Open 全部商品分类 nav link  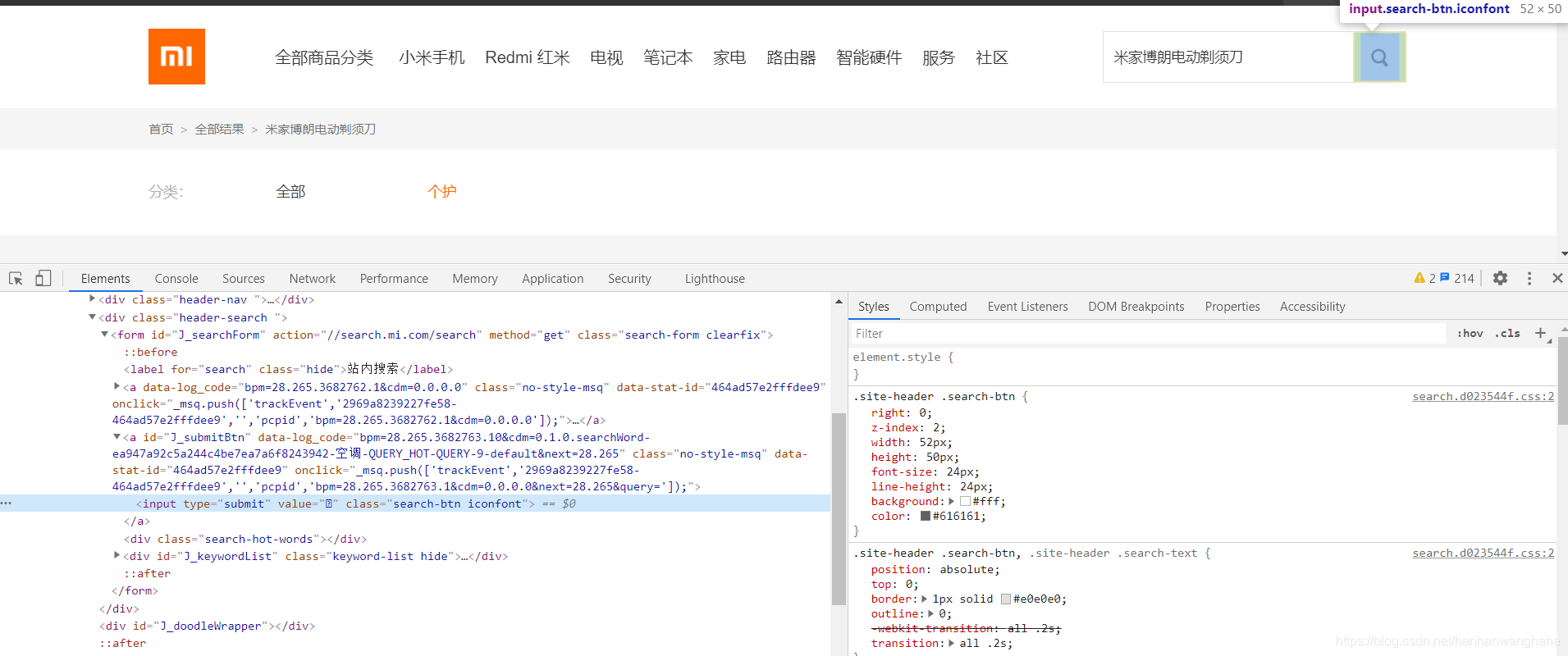324,57
